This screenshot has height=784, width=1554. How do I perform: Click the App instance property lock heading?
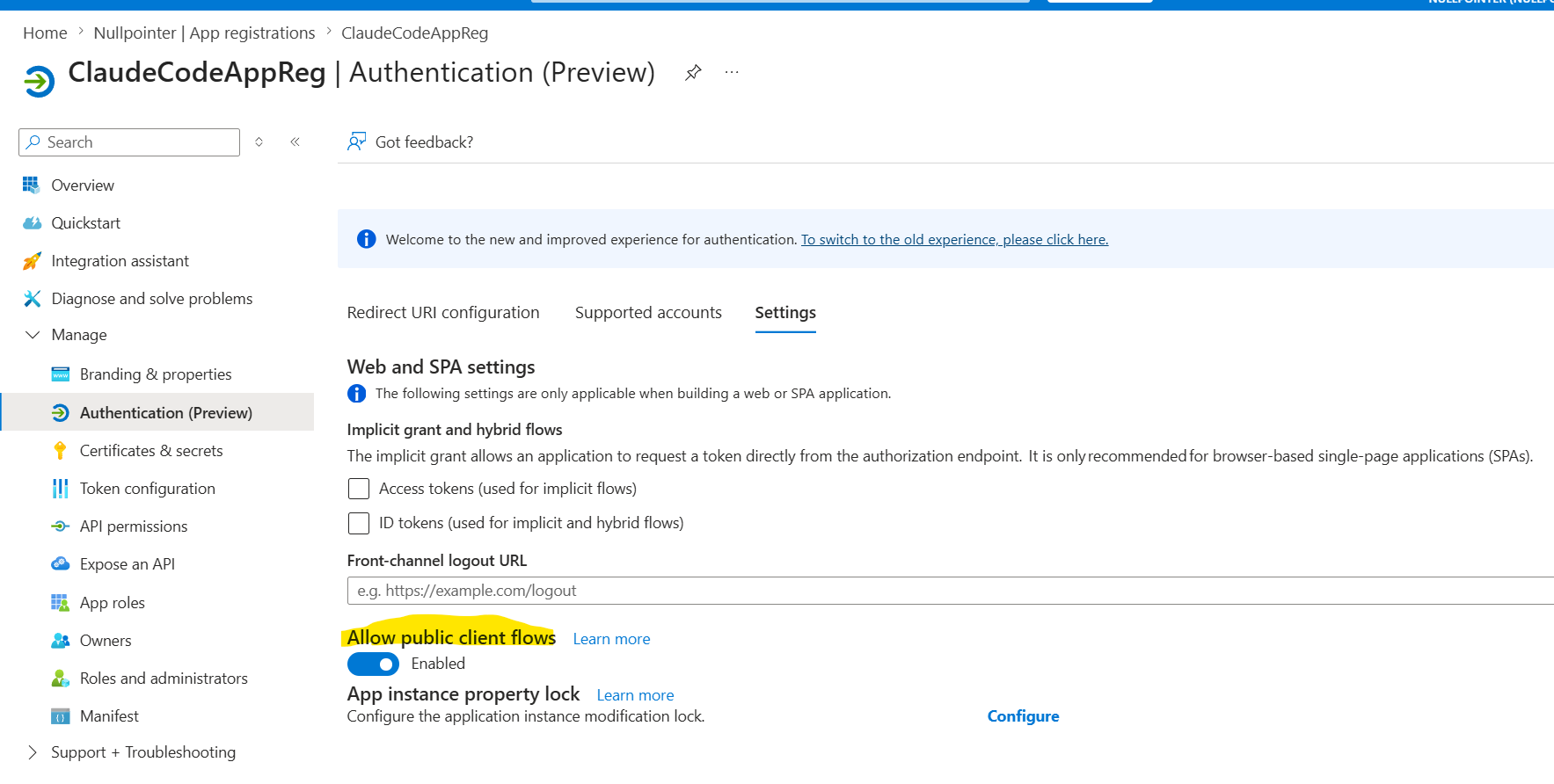tap(463, 694)
